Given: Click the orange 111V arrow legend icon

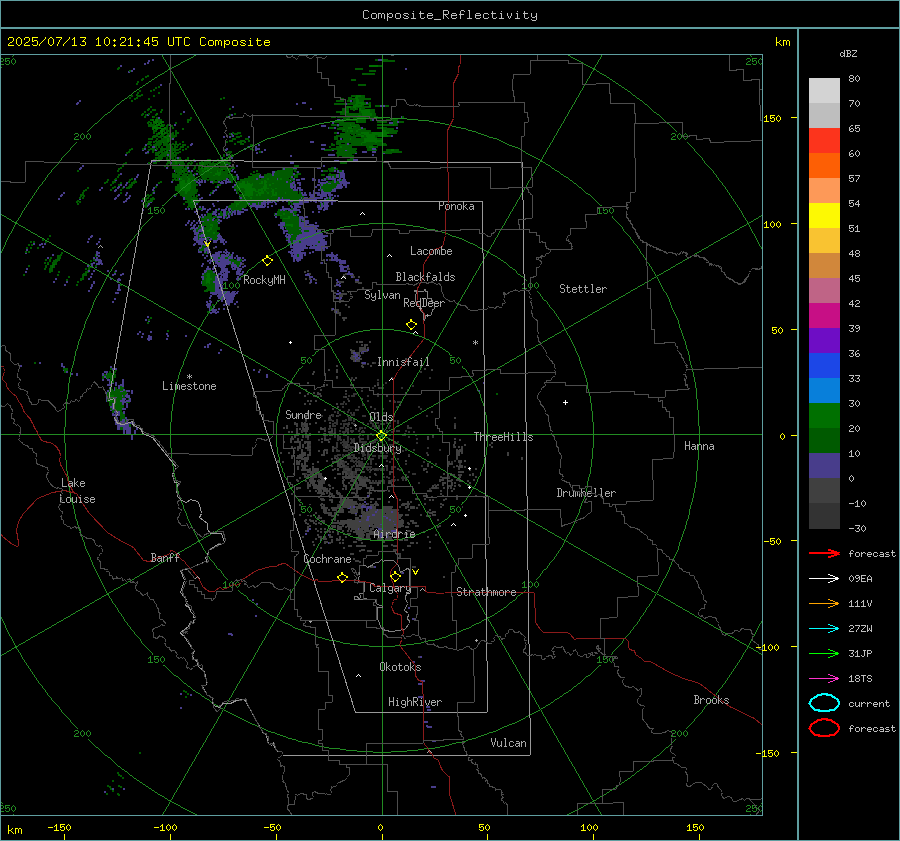Looking at the screenshot, I should pos(824,603).
